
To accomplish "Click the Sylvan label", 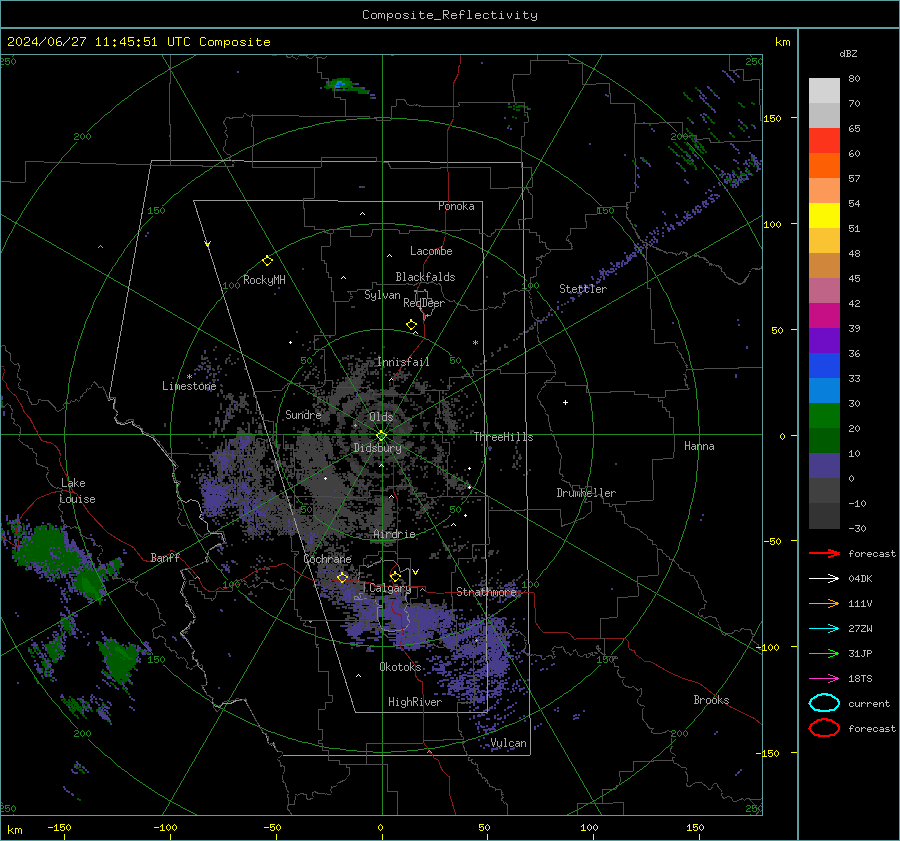I will click(x=382, y=296).
